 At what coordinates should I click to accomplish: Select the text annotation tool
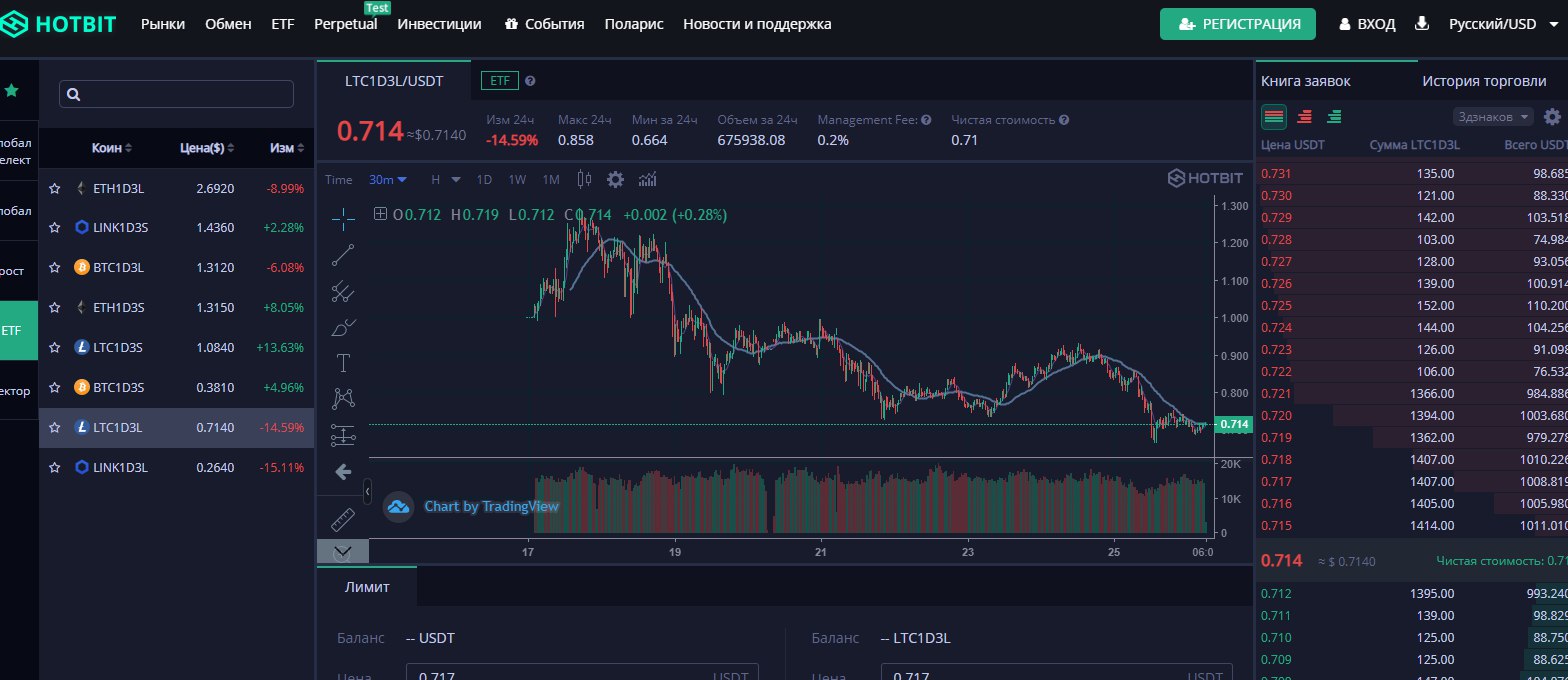tap(343, 362)
